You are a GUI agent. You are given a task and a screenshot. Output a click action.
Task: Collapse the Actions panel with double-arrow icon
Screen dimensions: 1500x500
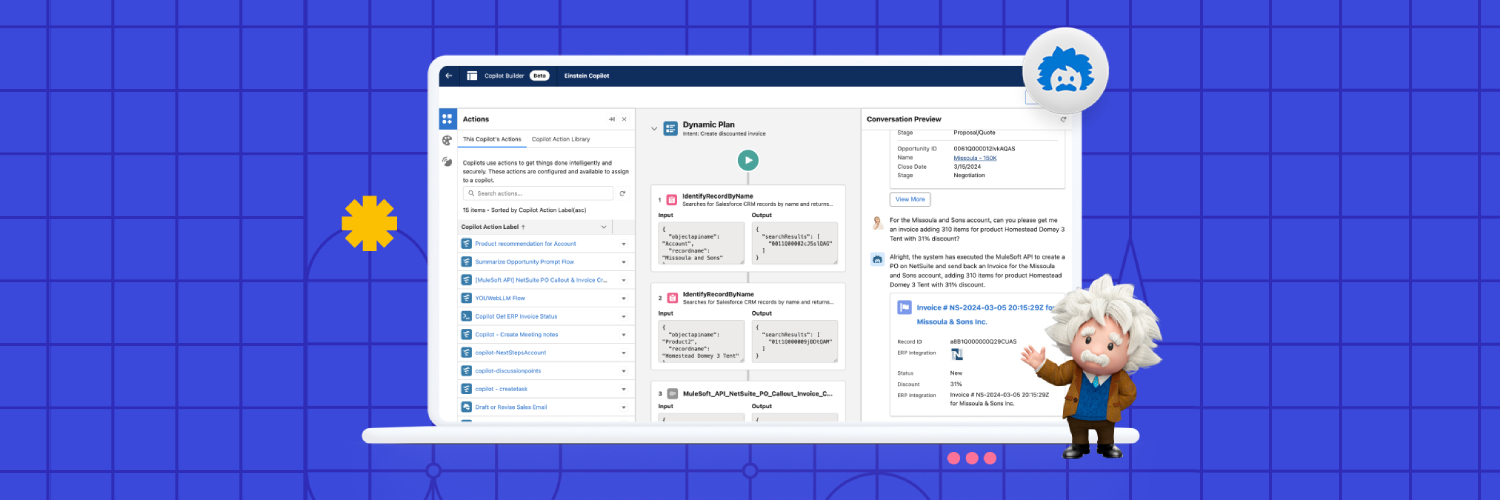pos(612,119)
